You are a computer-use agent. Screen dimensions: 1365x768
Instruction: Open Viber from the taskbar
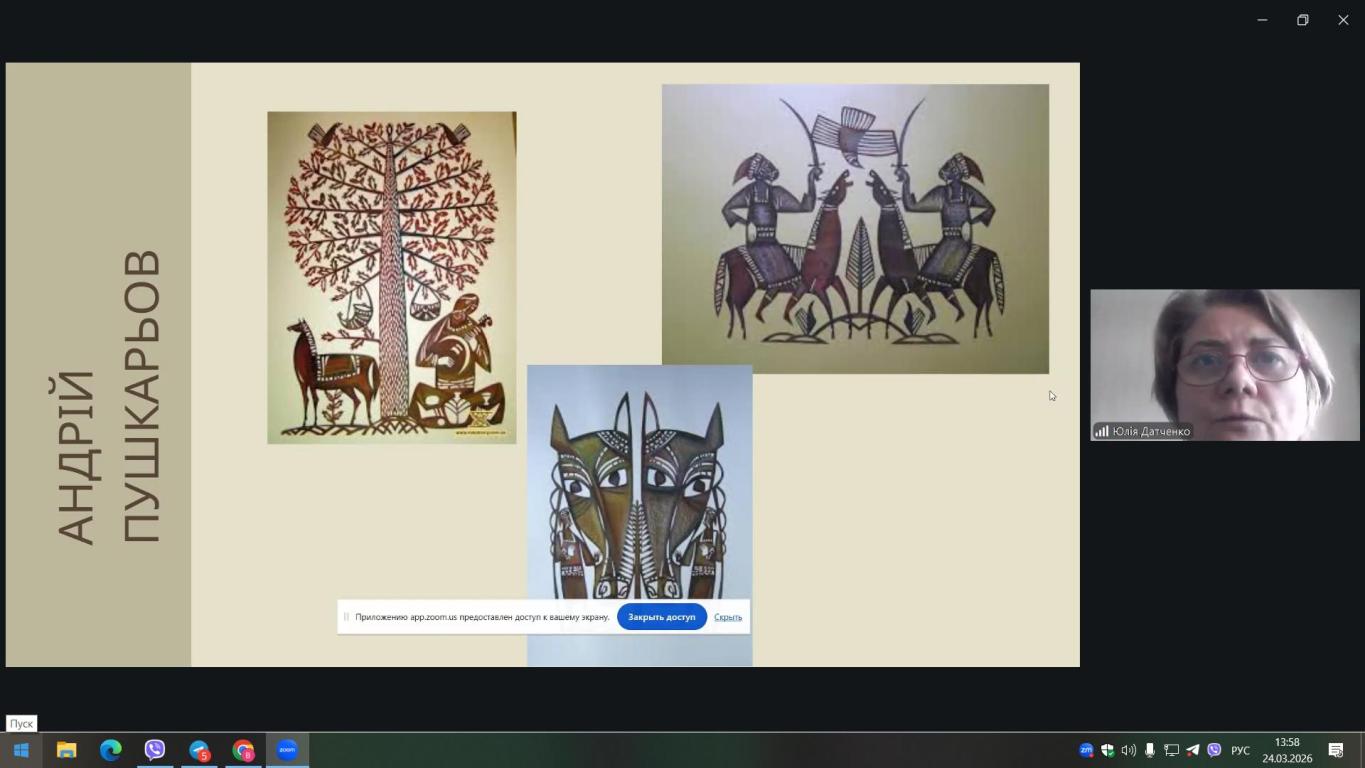point(154,750)
